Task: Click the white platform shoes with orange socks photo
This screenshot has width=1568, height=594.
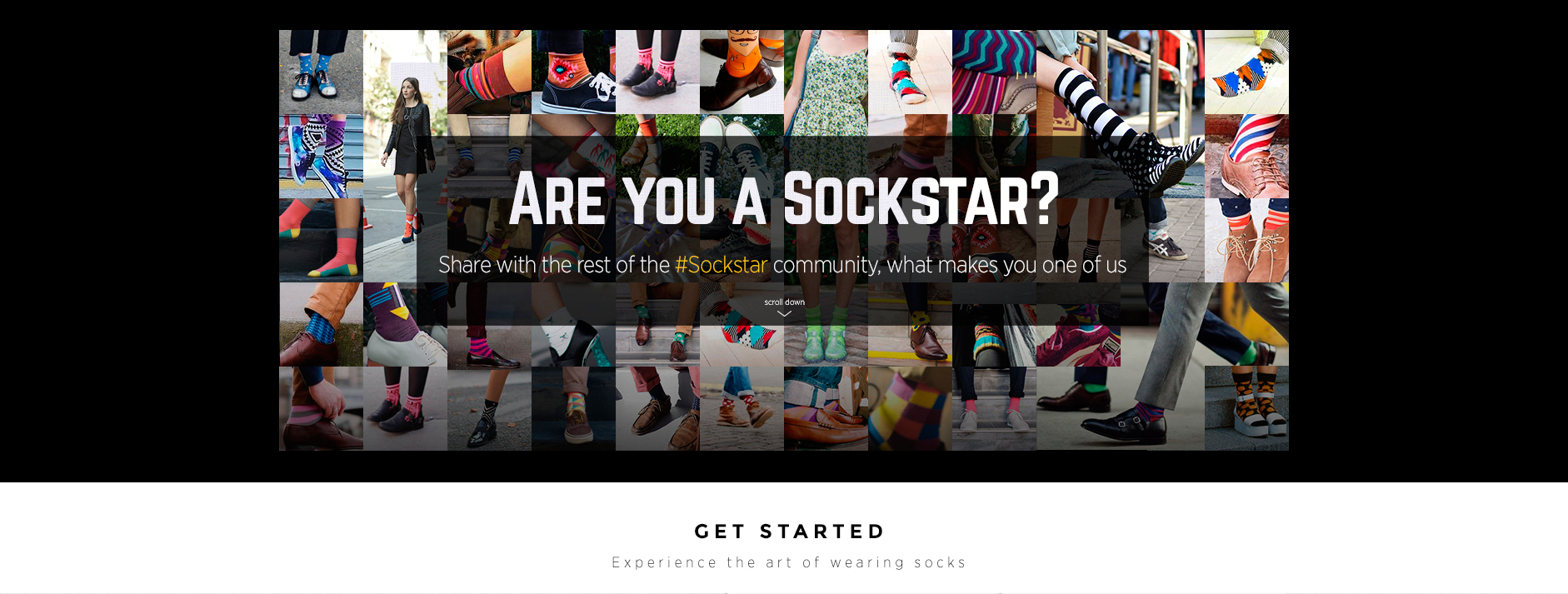Action: point(1246,408)
